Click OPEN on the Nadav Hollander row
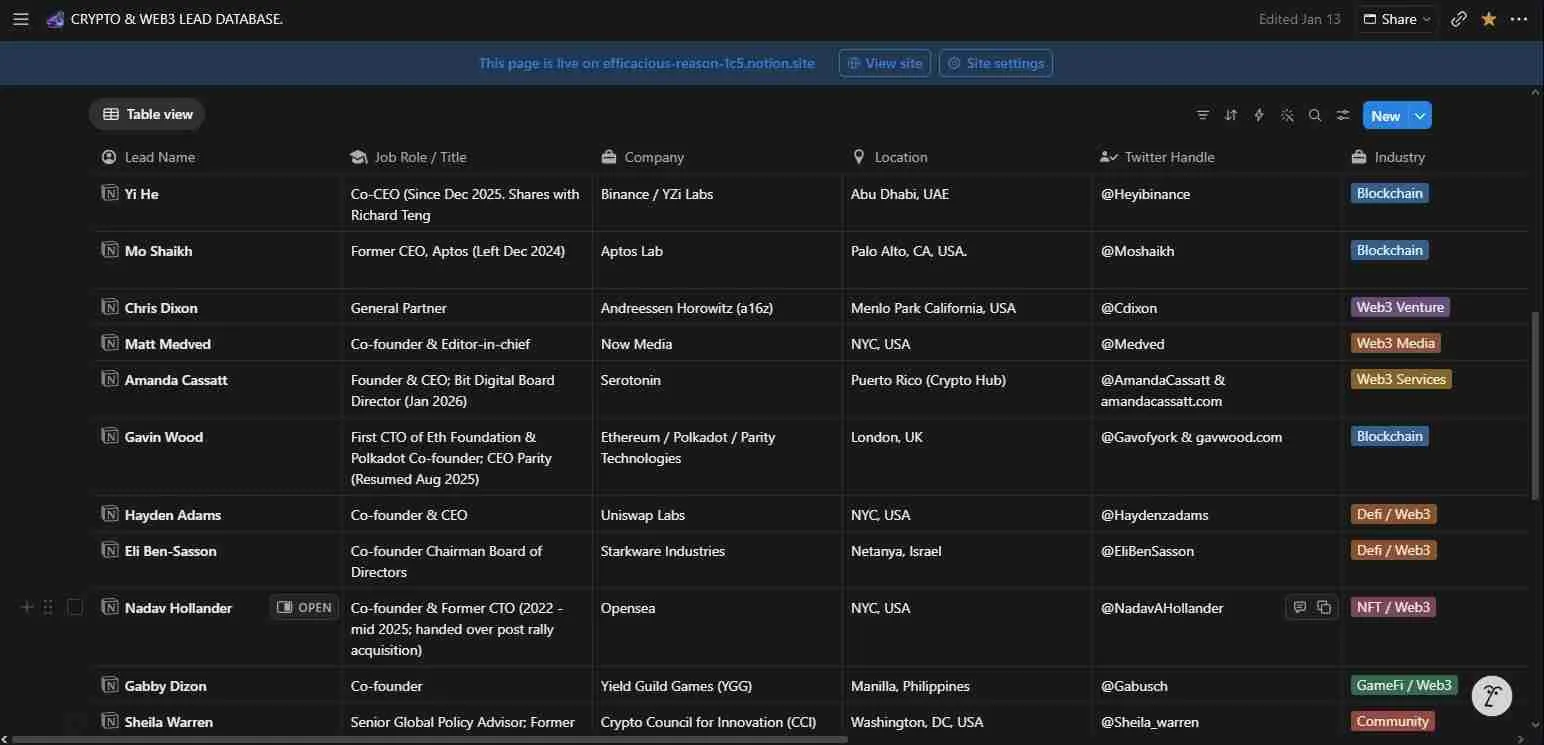The width and height of the screenshot is (1544, 745). click(304, 607)
